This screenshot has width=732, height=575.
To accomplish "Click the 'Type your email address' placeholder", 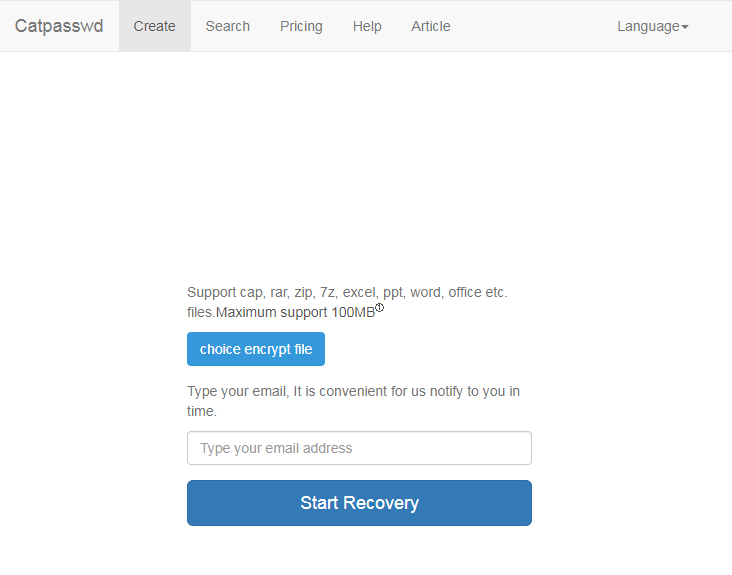I will coord(276,448).
